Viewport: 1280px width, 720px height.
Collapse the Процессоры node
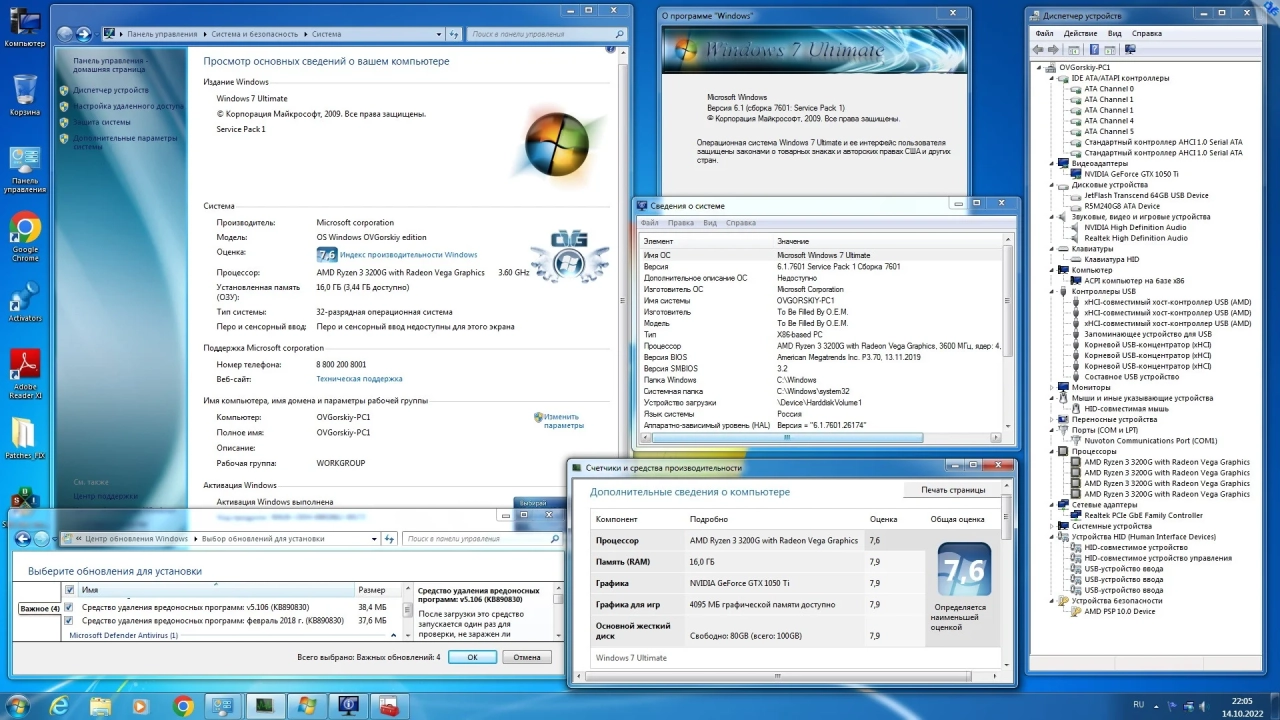pyautogui.click(x=1052, y=451)
